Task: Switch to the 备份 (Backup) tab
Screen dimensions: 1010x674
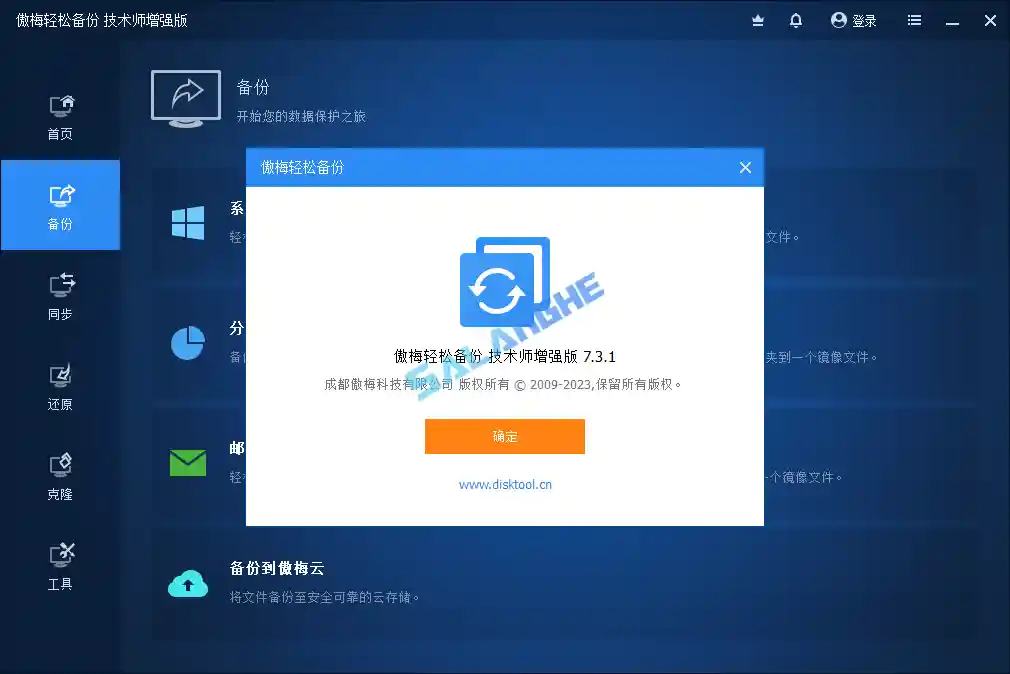Action: (x=60, y=205)
